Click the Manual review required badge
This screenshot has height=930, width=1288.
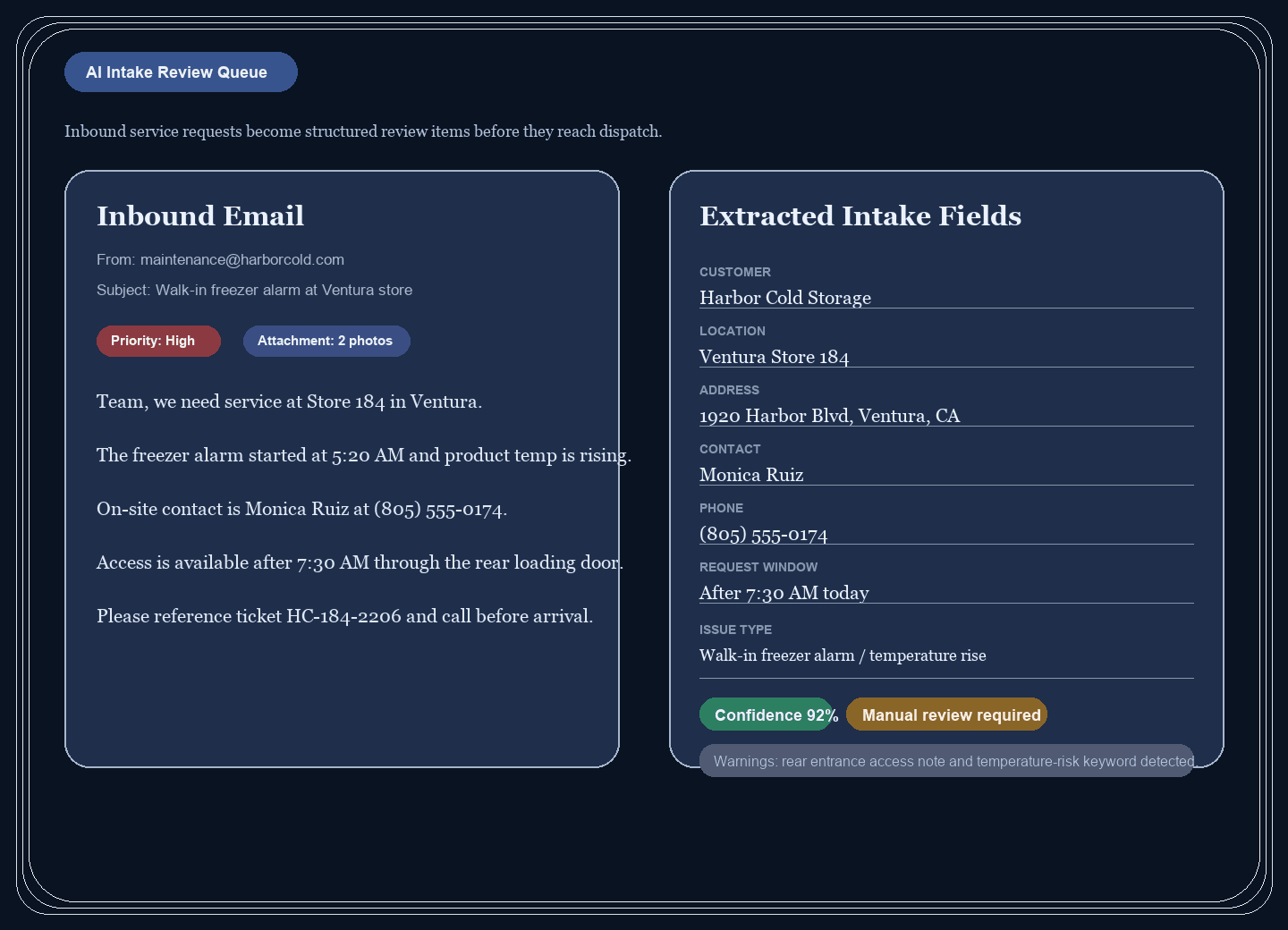[946, 714]
